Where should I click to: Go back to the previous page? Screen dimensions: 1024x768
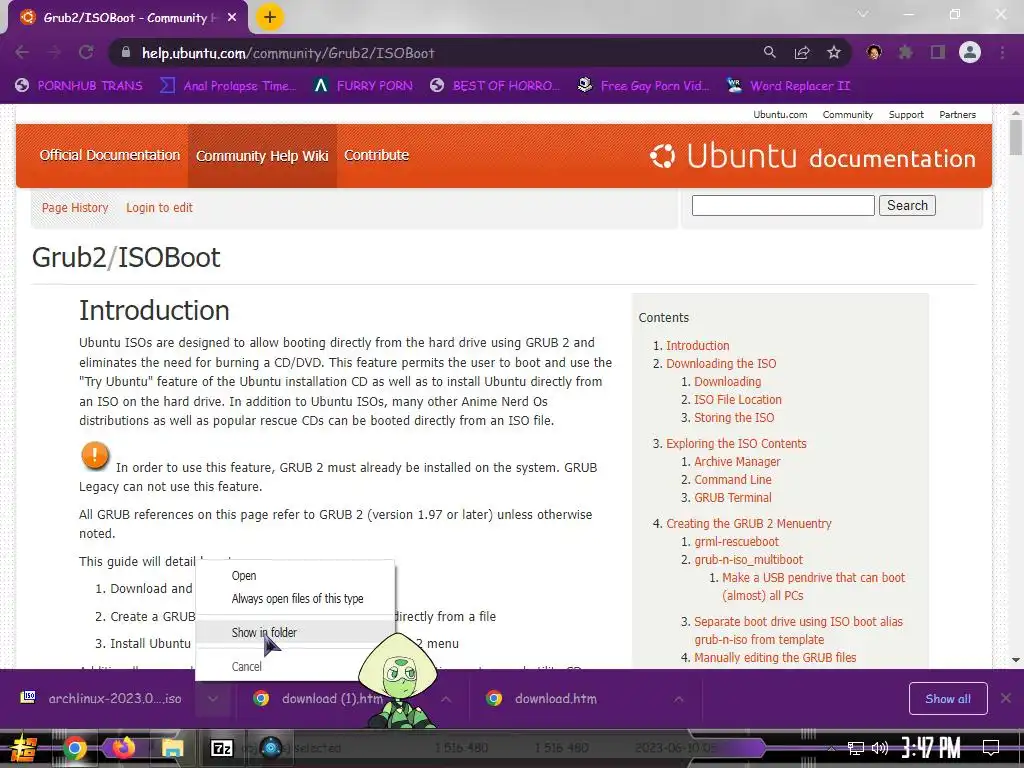pos(22,52)
